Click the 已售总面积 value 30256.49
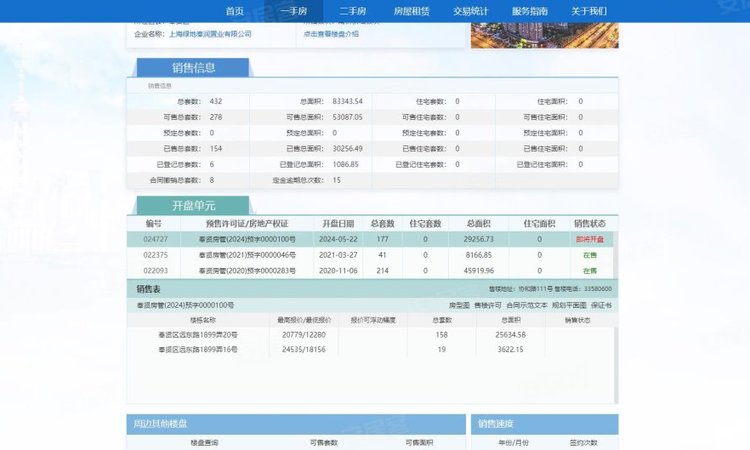Image resolution: width=750 pixels, height=450 pixels. 348,149
